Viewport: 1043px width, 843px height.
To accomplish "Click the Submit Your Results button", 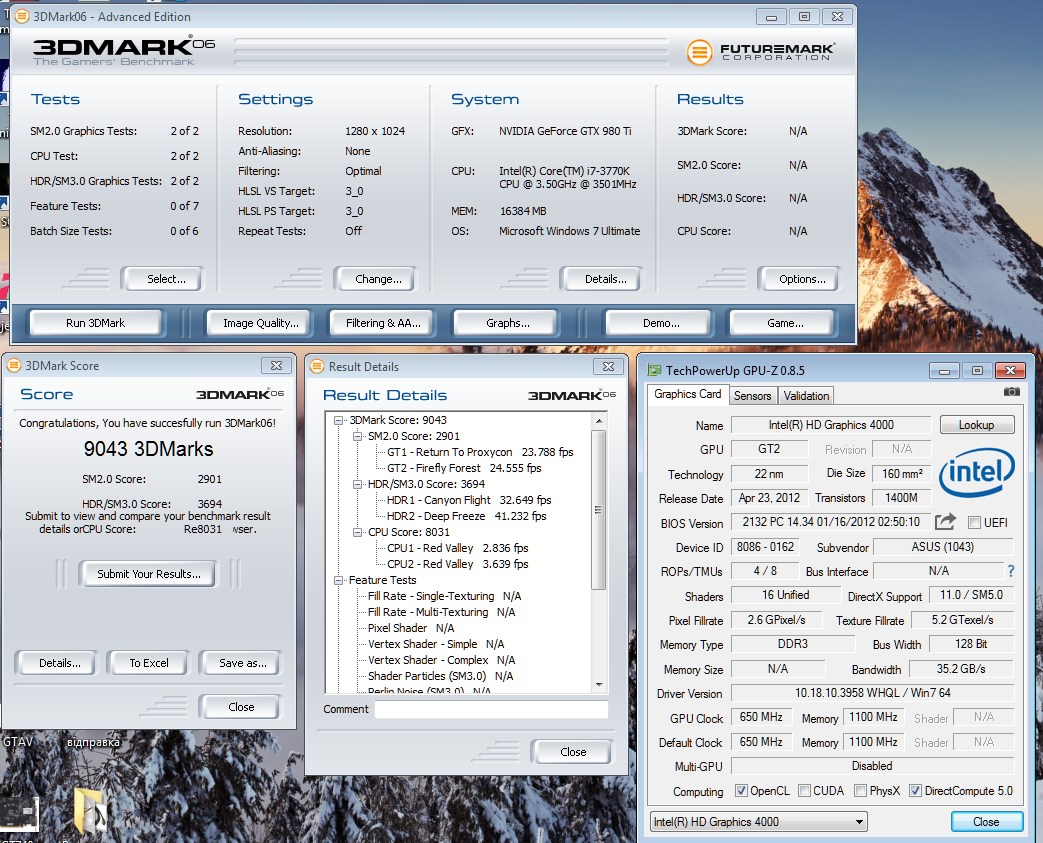I will (149, 574).
